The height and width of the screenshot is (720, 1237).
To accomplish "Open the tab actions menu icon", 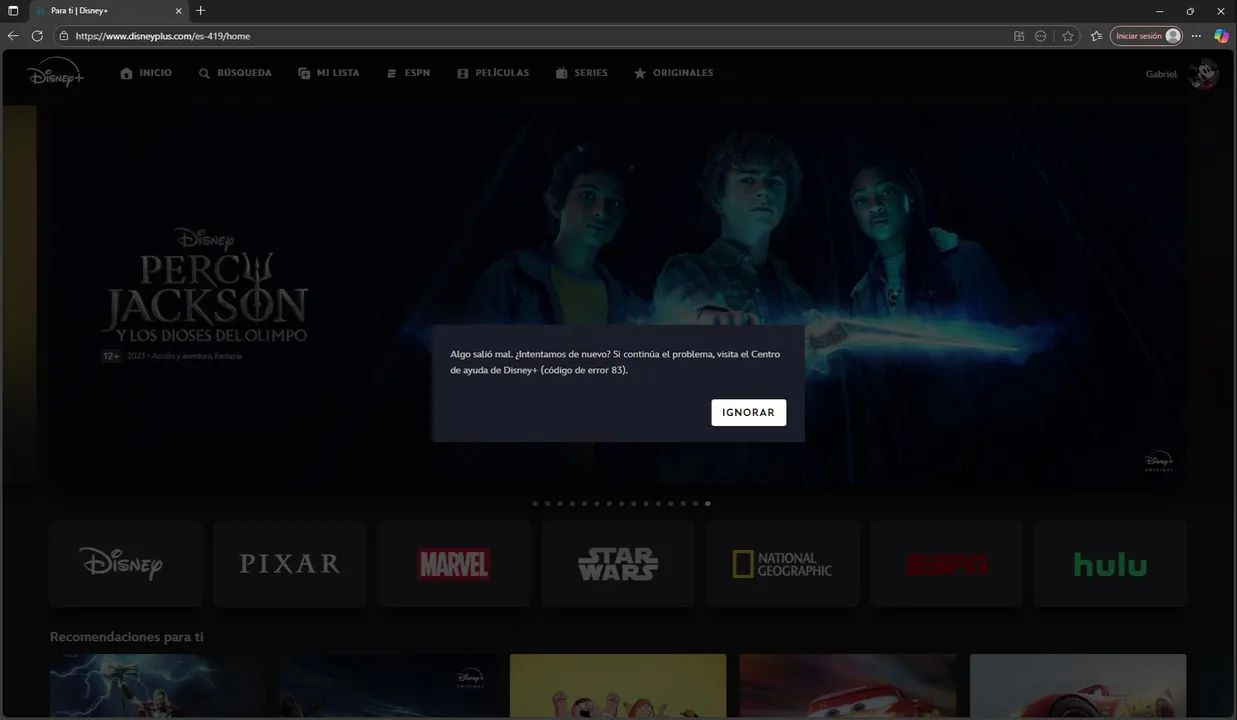I will (x=13, y=10).
